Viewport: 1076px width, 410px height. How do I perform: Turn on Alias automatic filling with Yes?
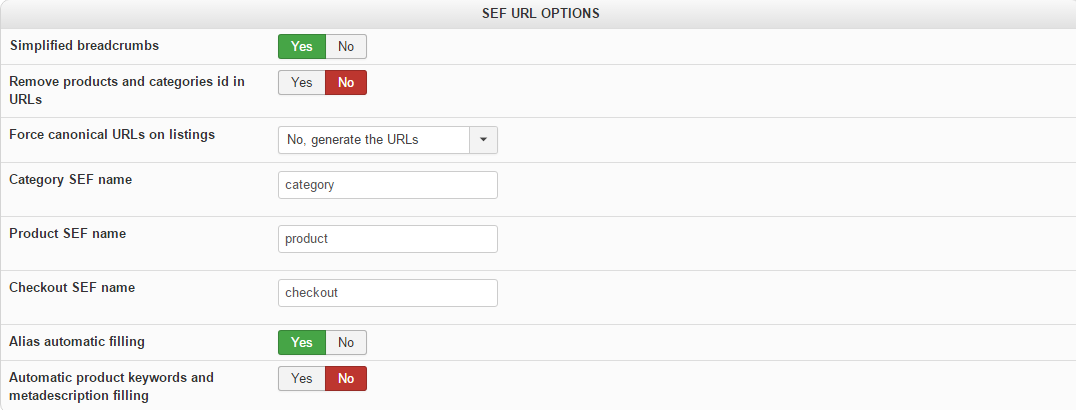(301, 342)
